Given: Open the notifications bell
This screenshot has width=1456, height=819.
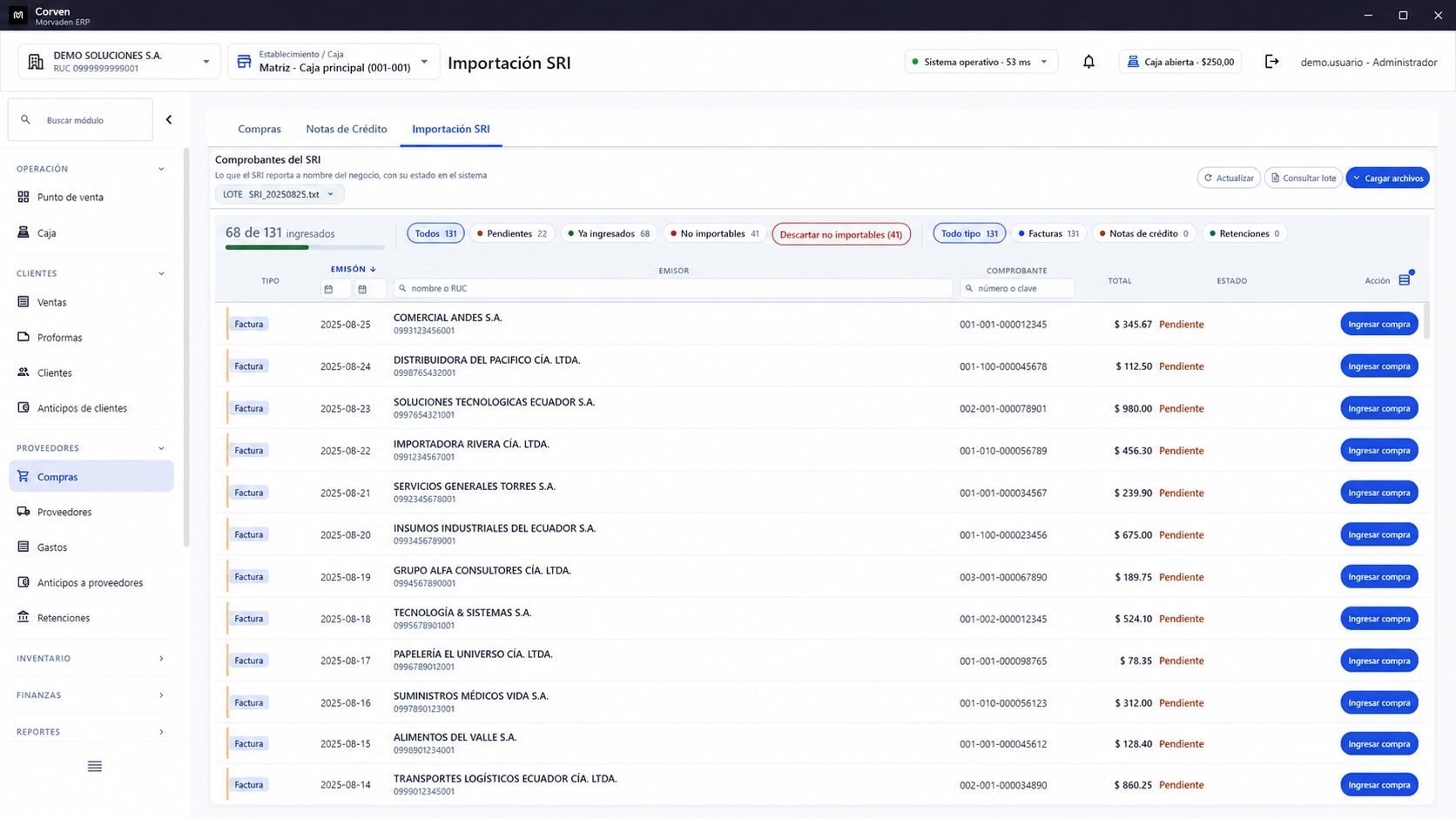Looking at the screenshot, I should (1089, 62).
